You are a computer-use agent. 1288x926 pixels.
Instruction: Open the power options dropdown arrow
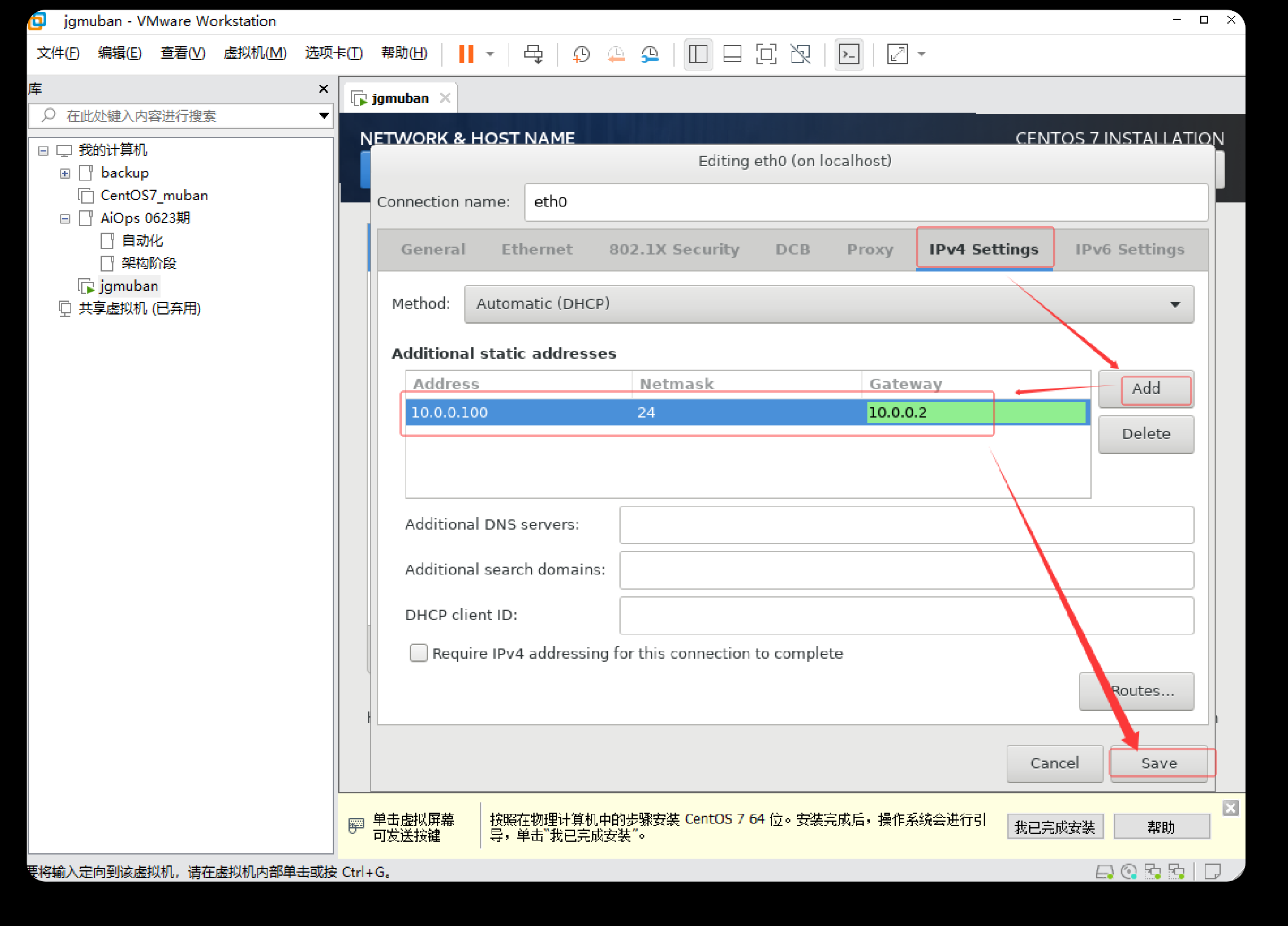[x=490, y=54]
